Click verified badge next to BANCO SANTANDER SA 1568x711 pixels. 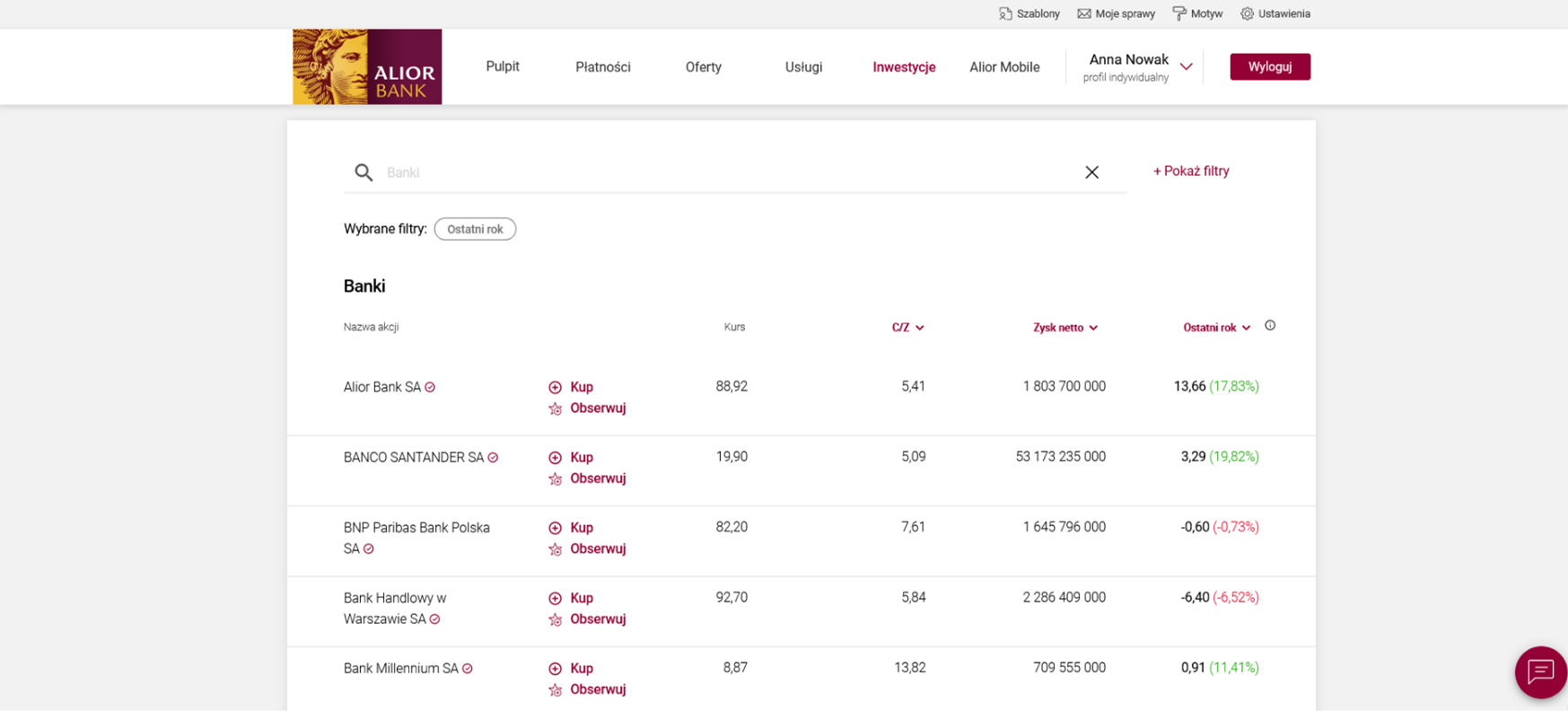(x=493, y=458)
